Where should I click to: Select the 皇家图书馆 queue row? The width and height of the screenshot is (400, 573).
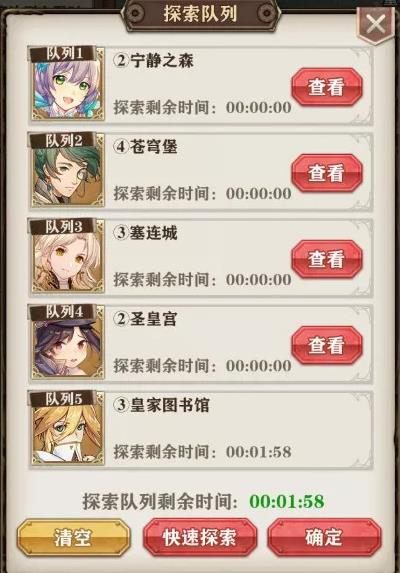click(201, 429)
